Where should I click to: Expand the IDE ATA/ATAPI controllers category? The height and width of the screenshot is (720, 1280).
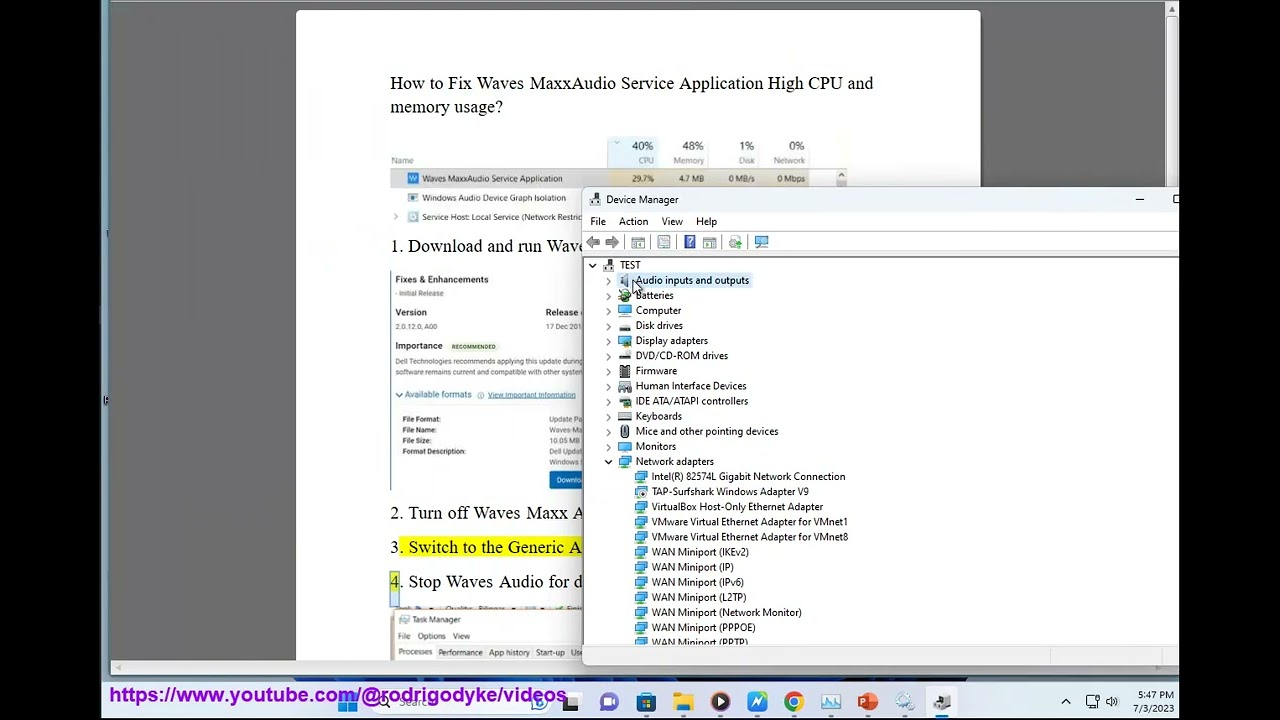608,401
